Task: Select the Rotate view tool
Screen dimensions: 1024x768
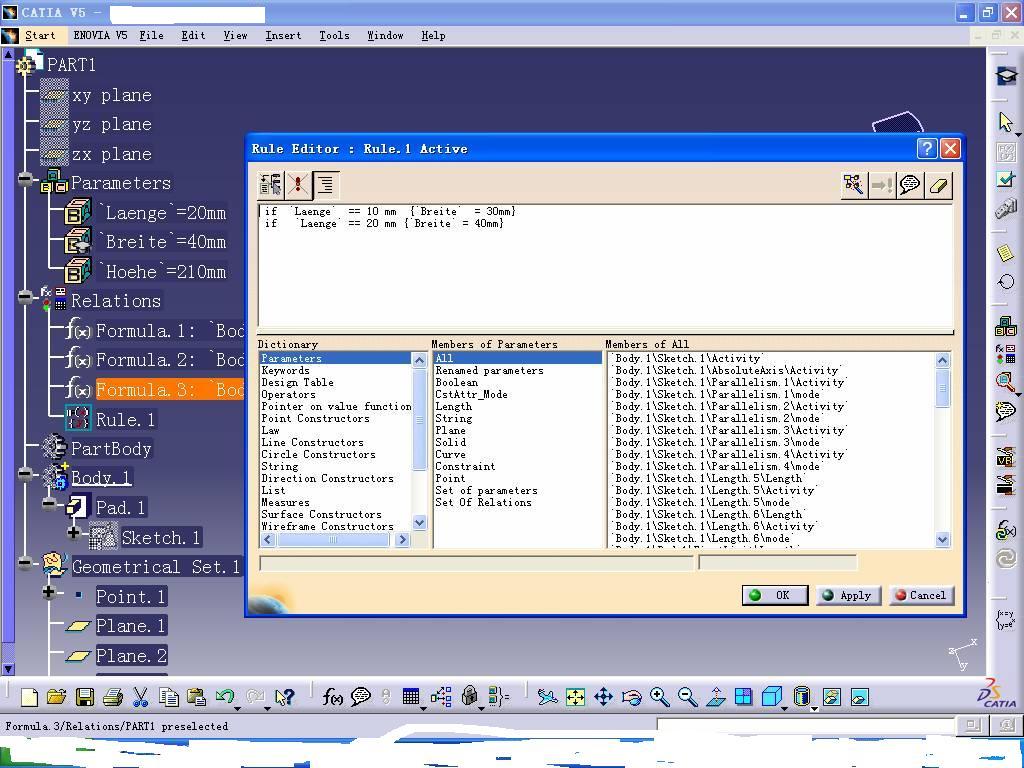Action: (x=632, y=697)
